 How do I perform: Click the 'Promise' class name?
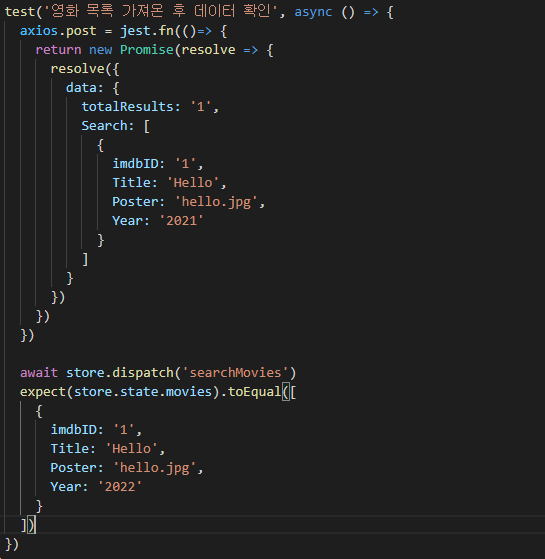pos(147,50)
